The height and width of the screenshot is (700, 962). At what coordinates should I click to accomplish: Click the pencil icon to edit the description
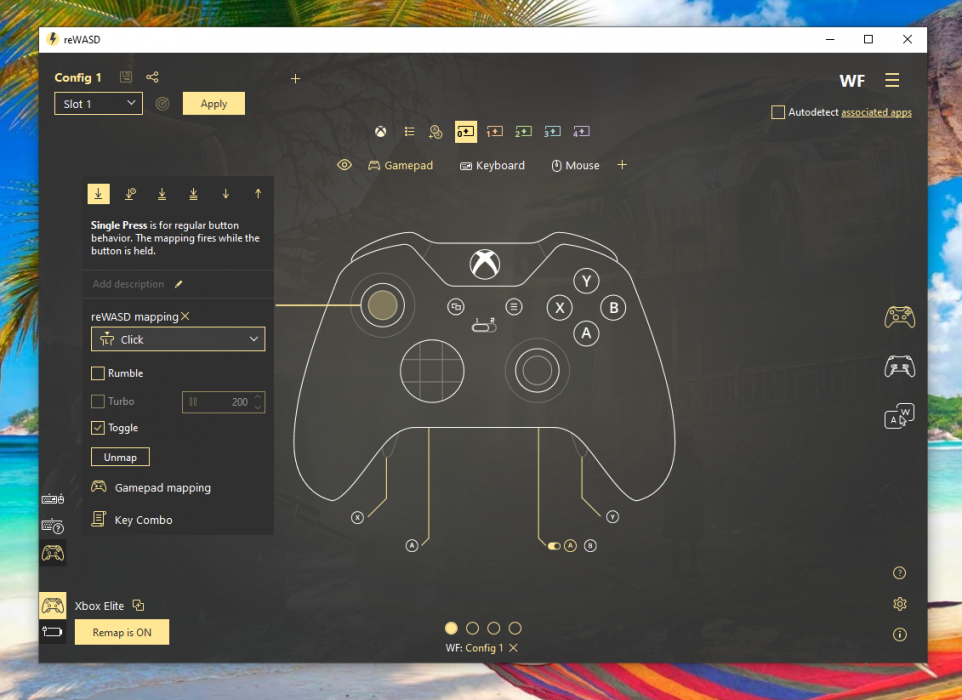(179, 285)
